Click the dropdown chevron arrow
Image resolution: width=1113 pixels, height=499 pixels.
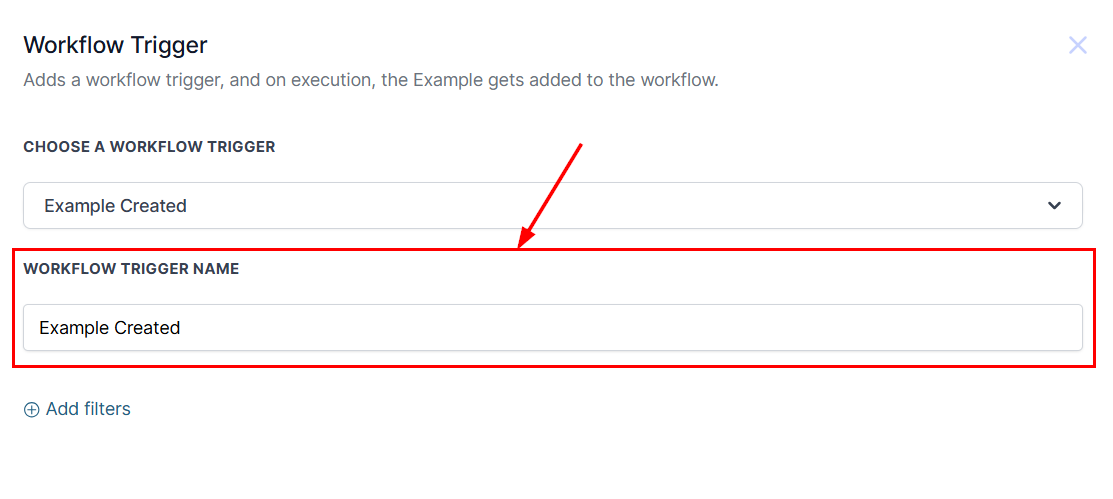coord(1054,206)
